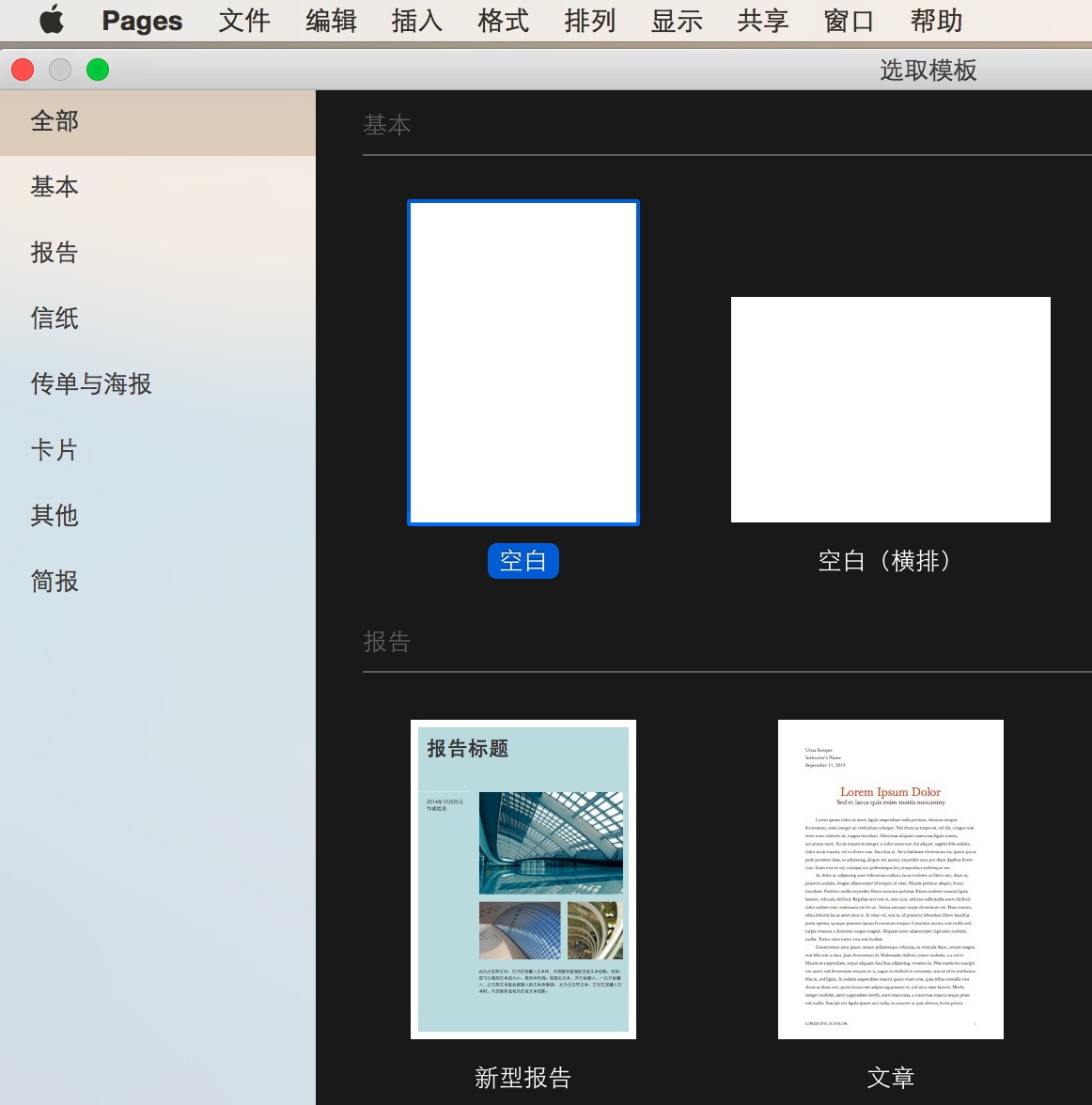1092x1105 pixels.
Task: Open the Pages application menu
Action: [142, 20]
